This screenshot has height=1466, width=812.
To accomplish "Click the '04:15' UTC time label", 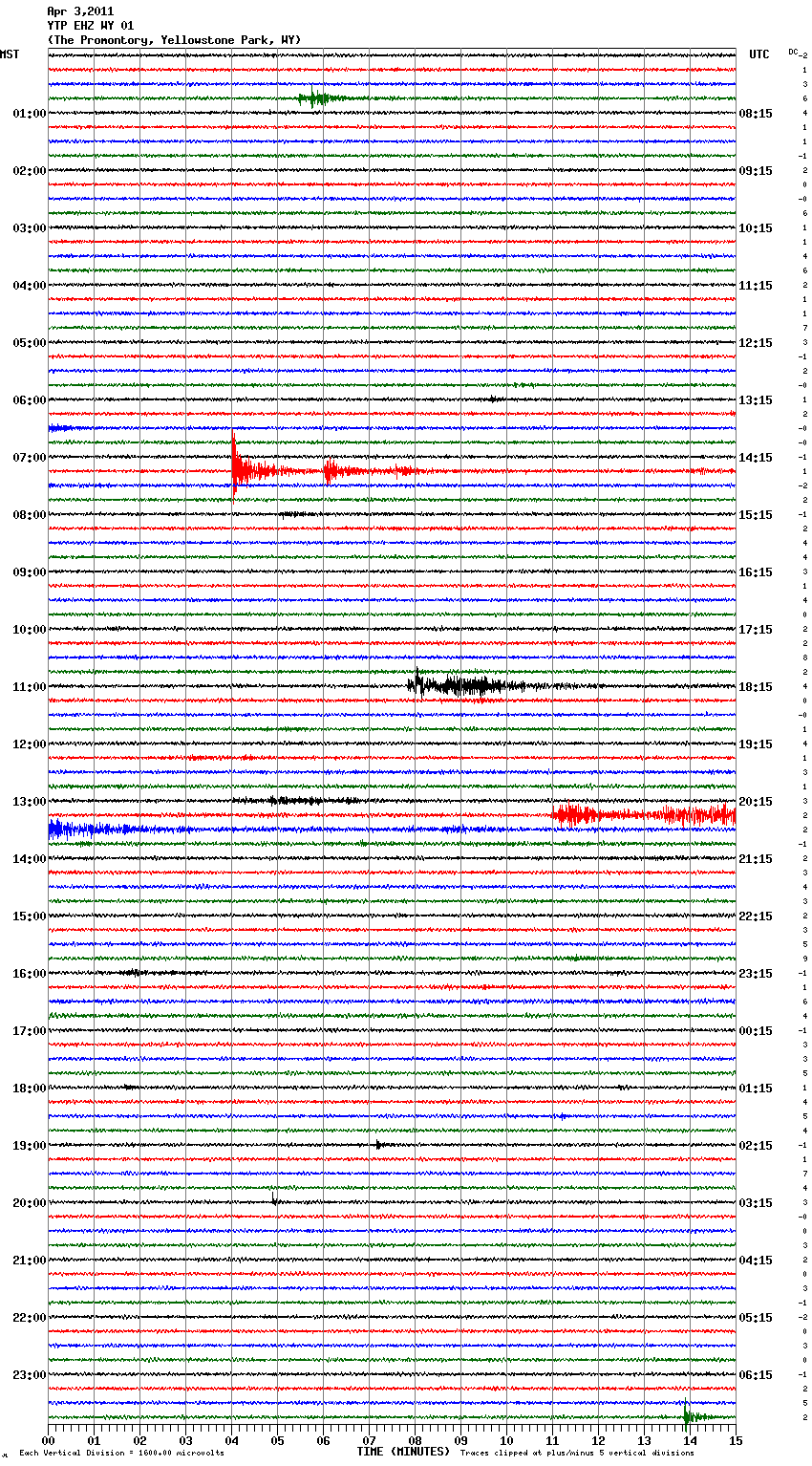I will click(x=756, y=1261).
